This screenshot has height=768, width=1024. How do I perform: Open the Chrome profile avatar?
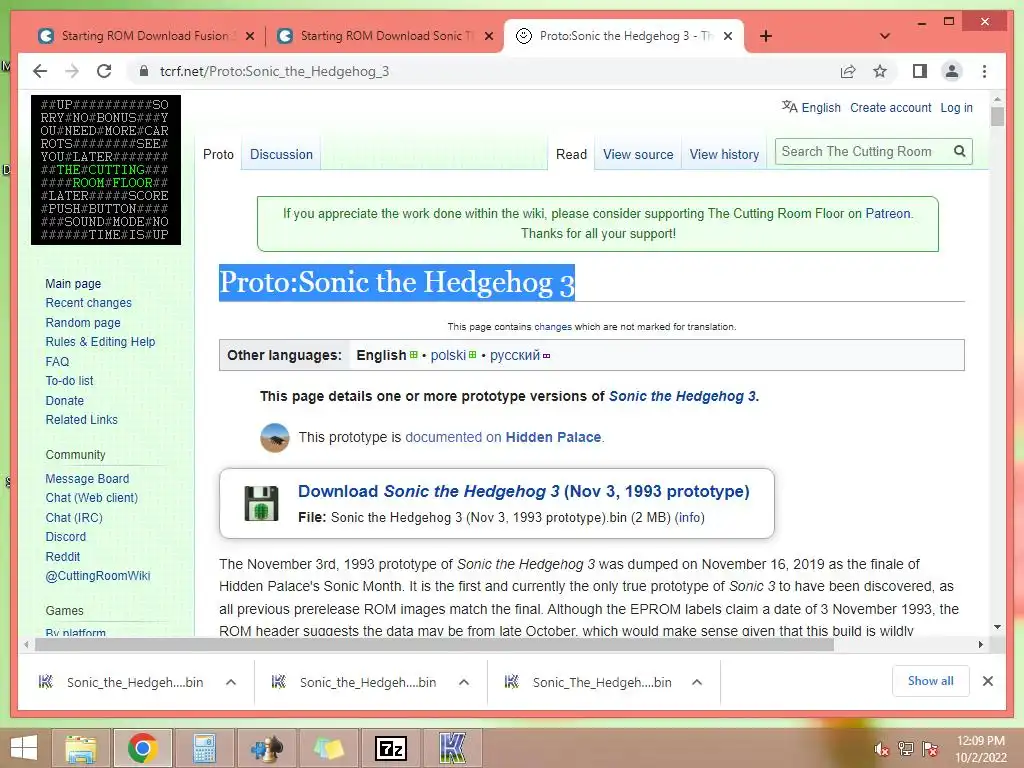coord(952,71)
